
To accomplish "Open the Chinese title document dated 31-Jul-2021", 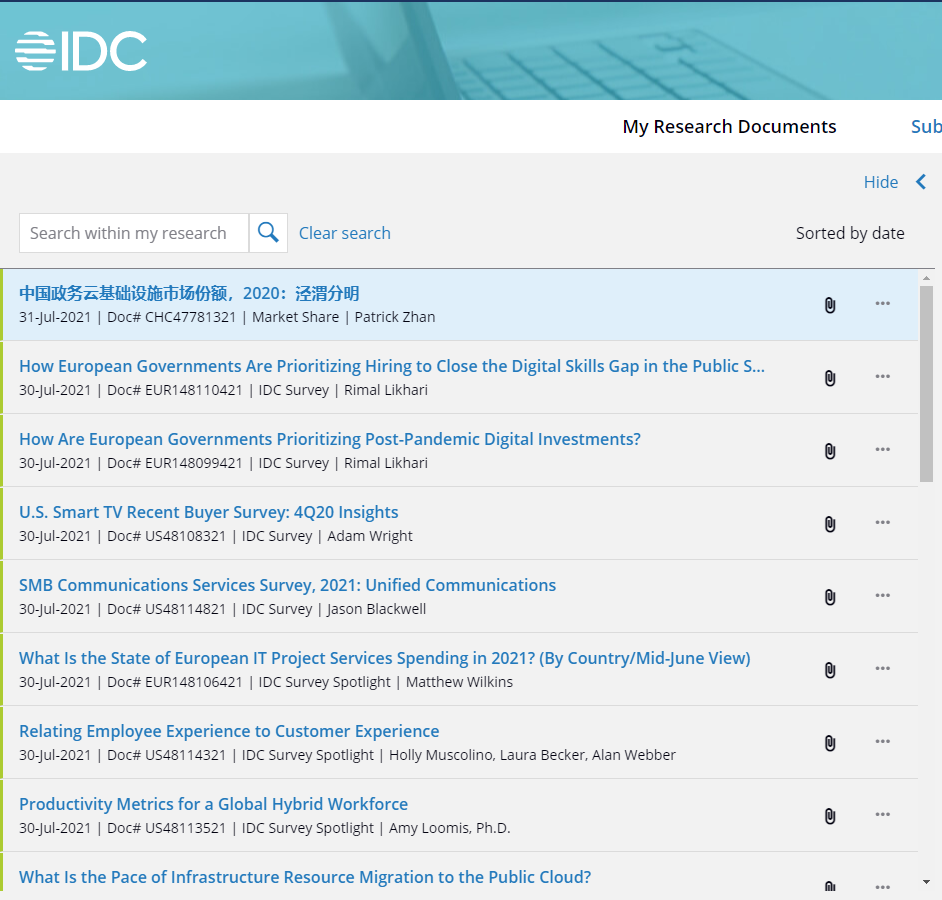I will pos(189,293).
